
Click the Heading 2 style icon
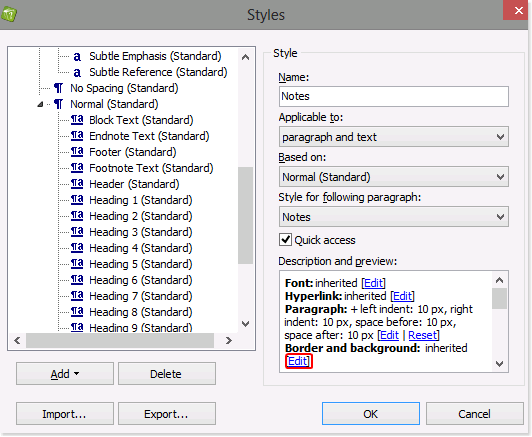(77, 215)
